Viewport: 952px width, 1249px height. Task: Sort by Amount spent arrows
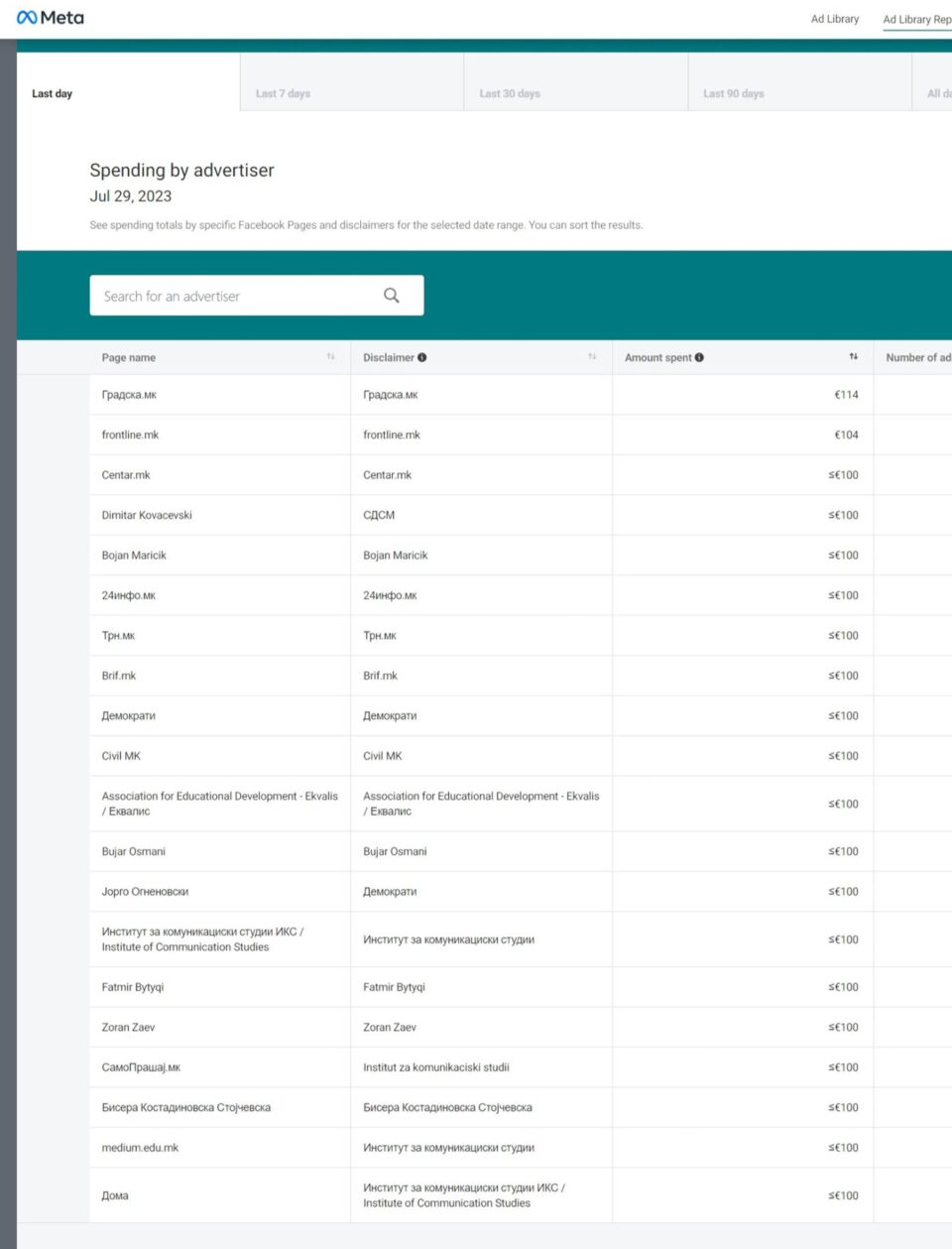(853, 357)
